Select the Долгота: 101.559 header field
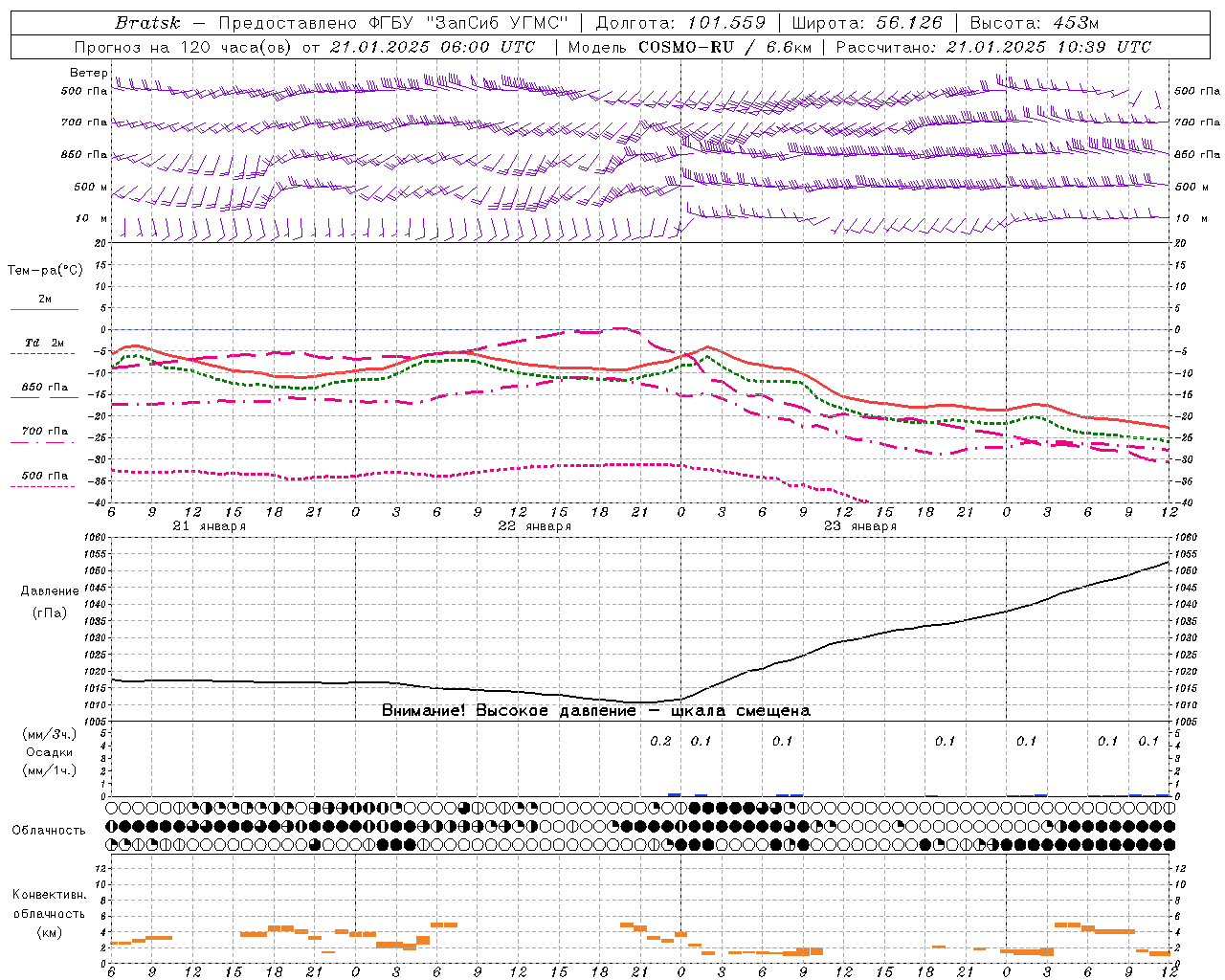Image resolution: width=1225 pixels, height=980 pixels. (x=680, y=23)
